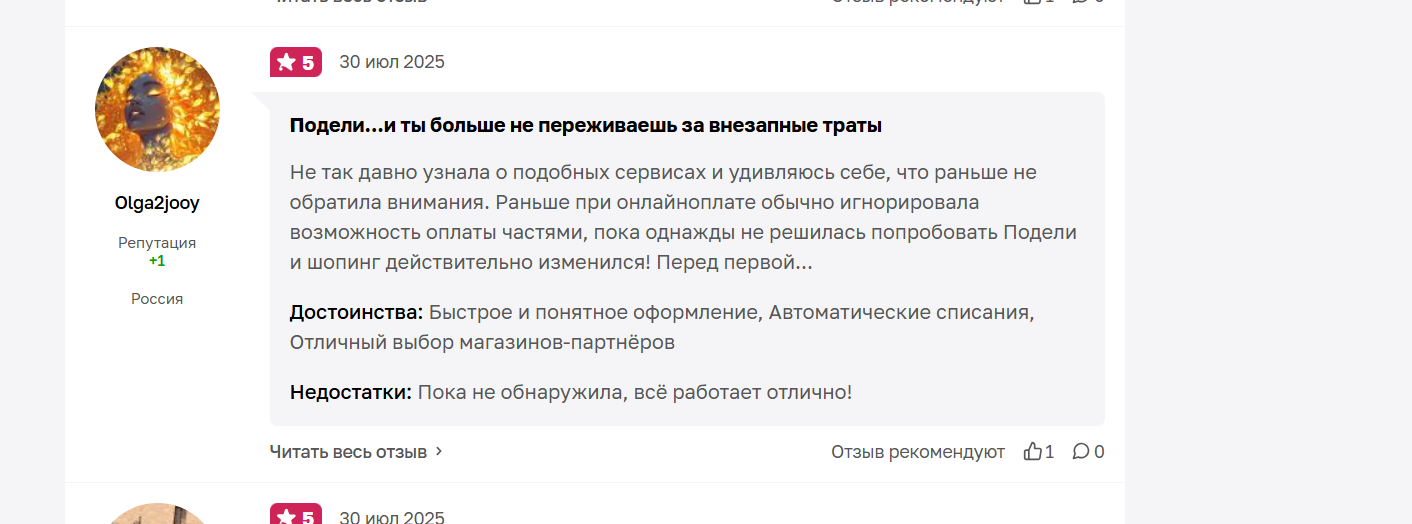Click the comment count 0 beside speech bubble
This screenshot has height=524, width=1412.
click(x=1099, y=452)
